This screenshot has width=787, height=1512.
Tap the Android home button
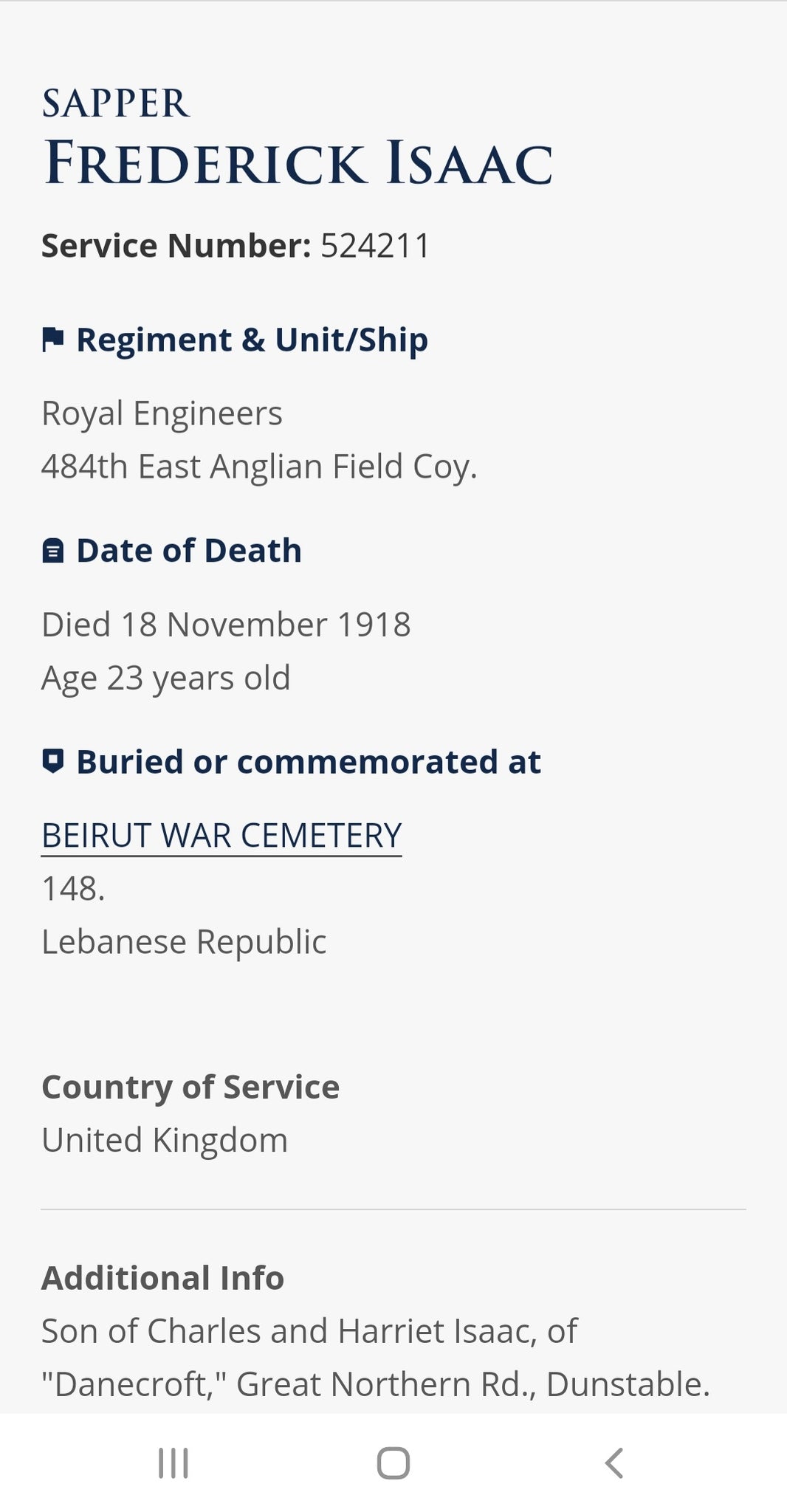click(393, 1463)
